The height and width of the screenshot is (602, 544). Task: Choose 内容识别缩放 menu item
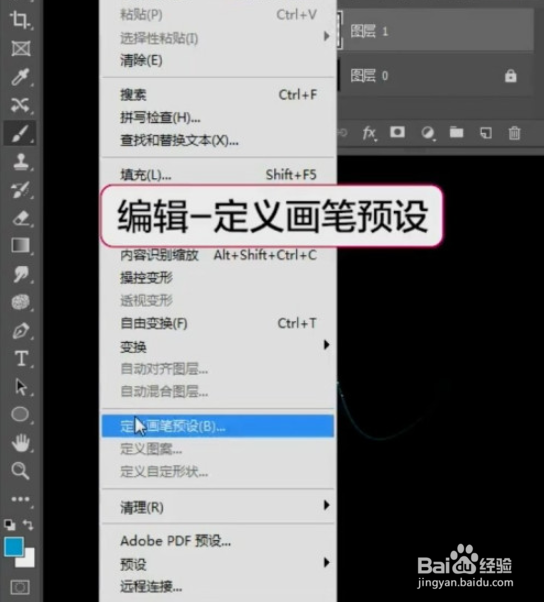tap(218, 255)
